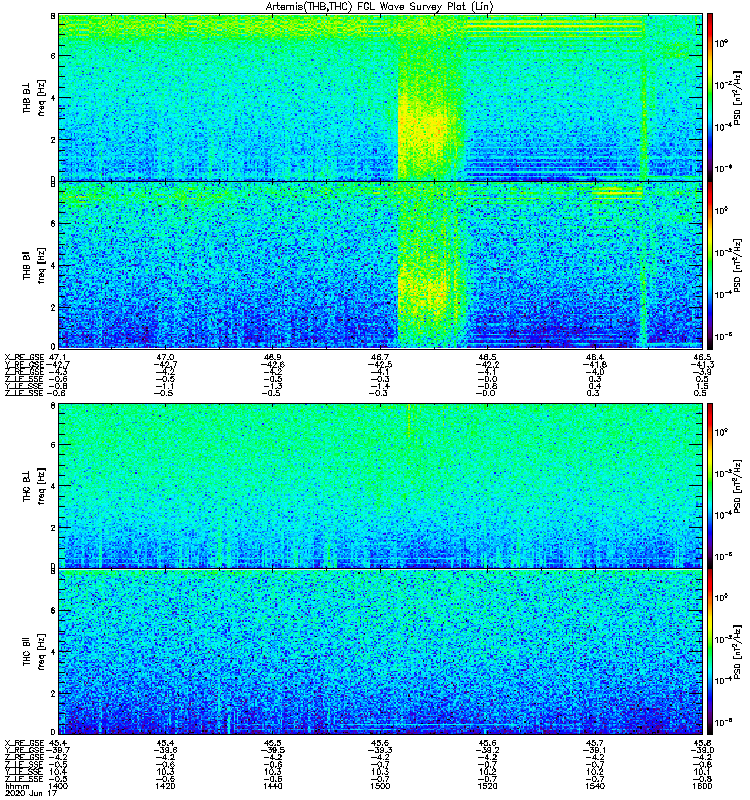Click the "4" Hz tick label of the THC B∥ panel

[x=53, y=652]
